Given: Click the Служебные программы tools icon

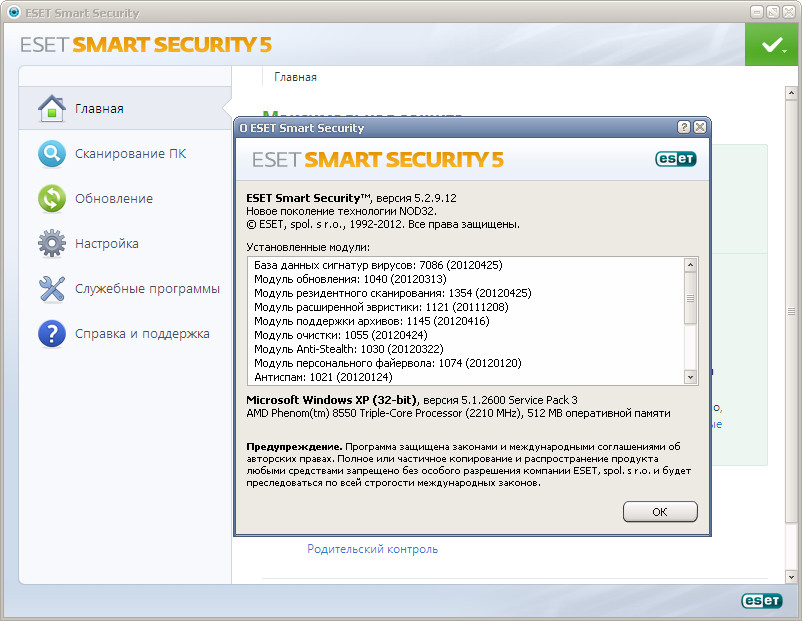Looking at the screenshot, I should click(x=51, y=289).
